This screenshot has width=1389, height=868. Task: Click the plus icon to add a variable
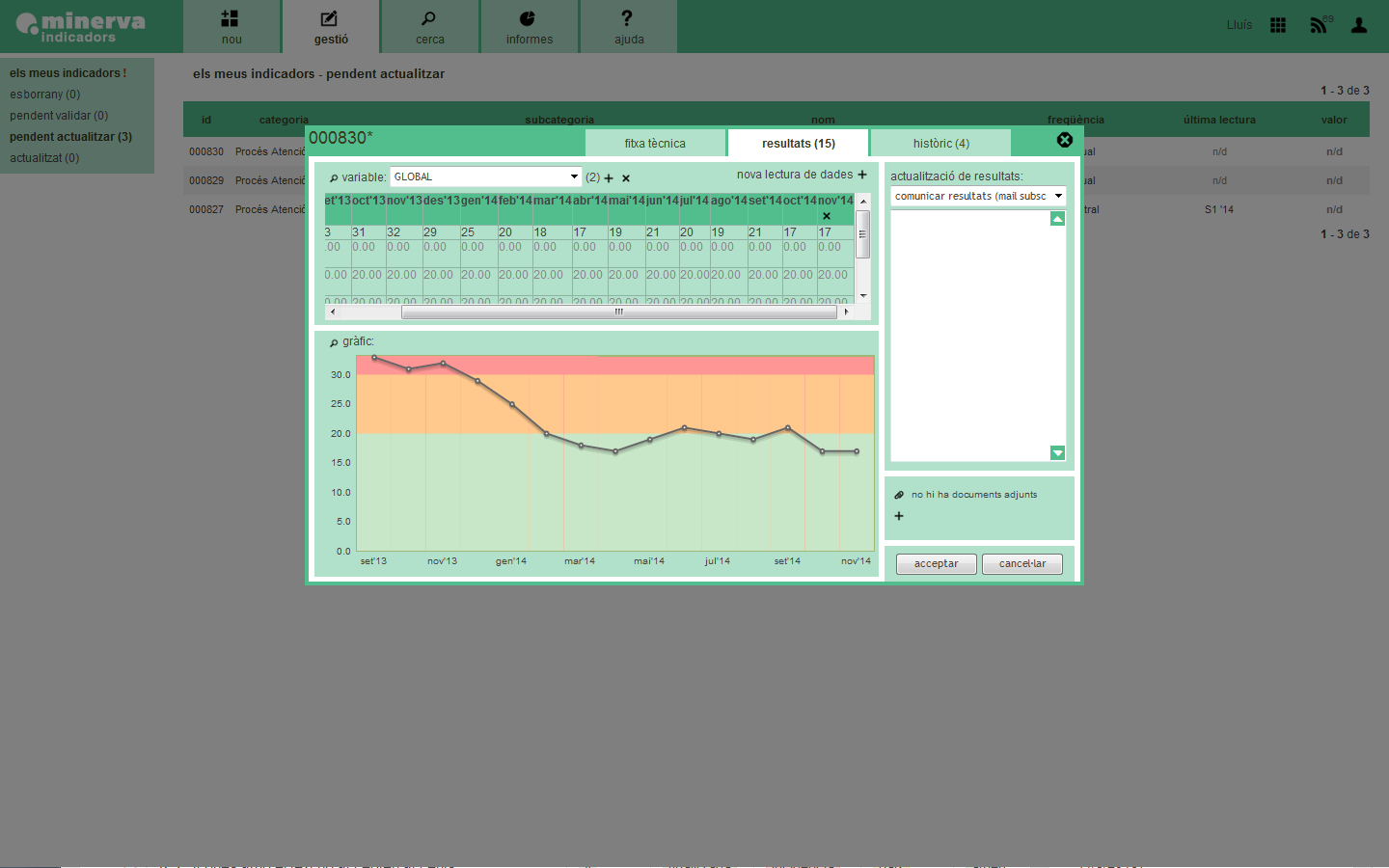(x=609, y=178)
